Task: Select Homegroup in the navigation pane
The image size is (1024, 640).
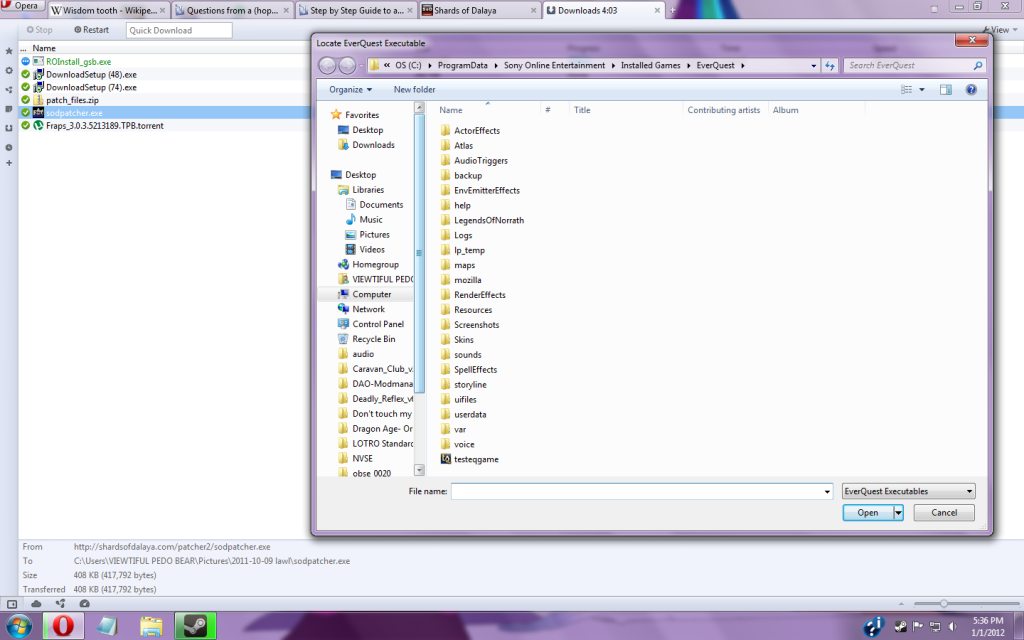Action: pos(375,264)
